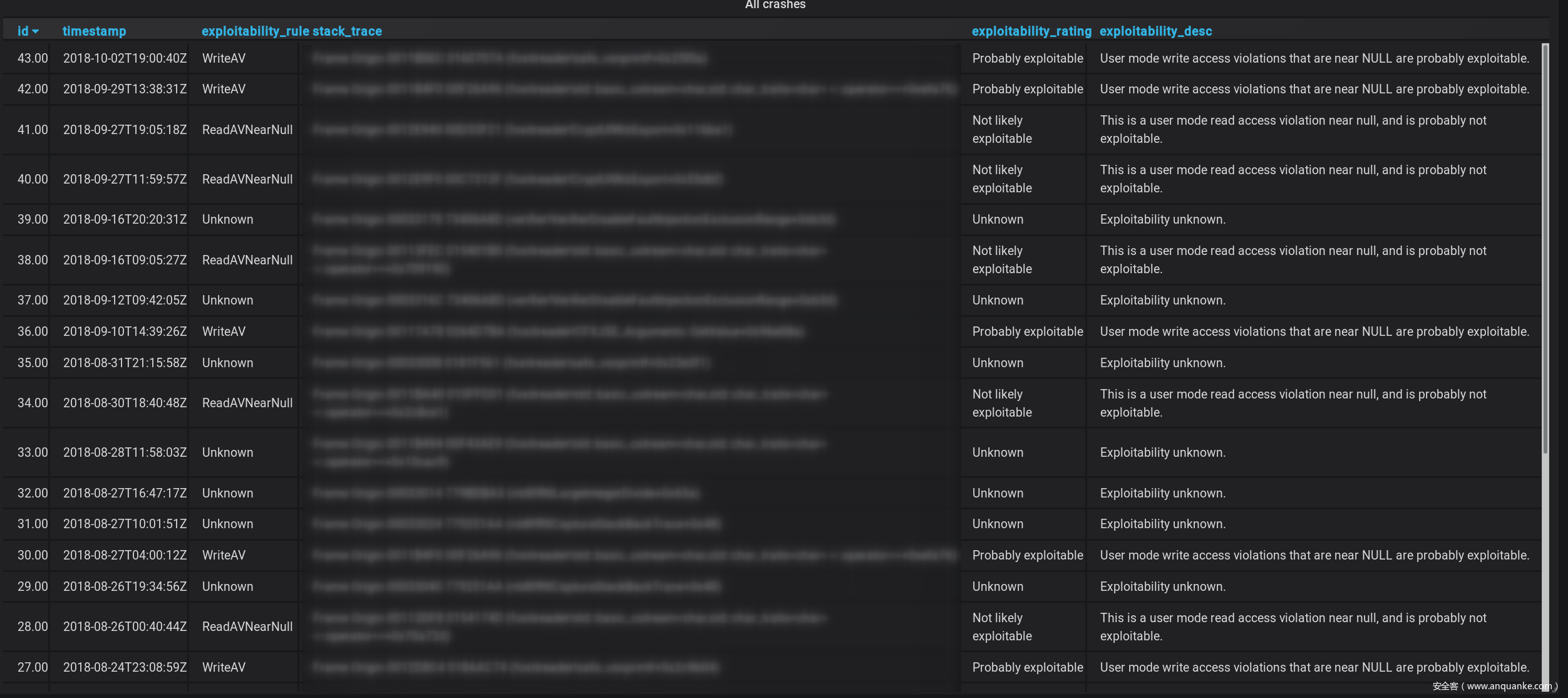This screenshot has height=698, width=1568.
Task: Click ReadAVNearNull rule in row 41.00
Action: pyautogui.click(x=247, y=130)
